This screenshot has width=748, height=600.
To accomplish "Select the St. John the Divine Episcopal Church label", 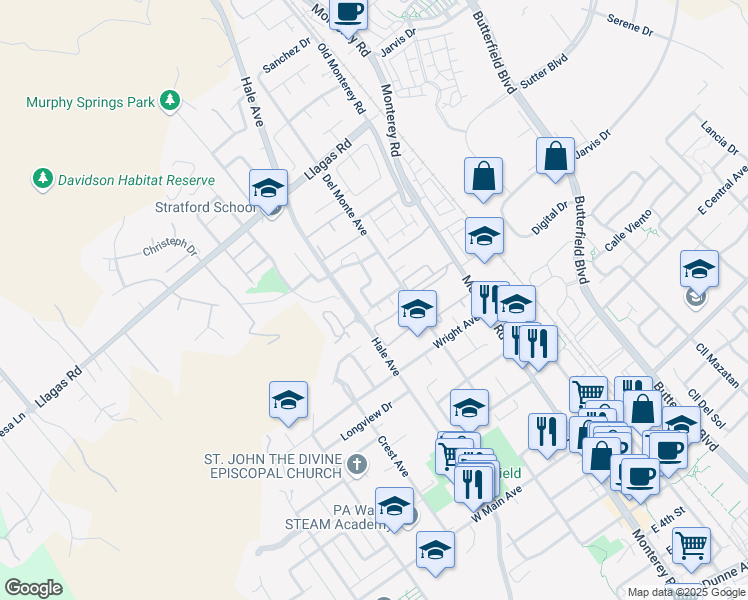I will (x=273, y=466).
